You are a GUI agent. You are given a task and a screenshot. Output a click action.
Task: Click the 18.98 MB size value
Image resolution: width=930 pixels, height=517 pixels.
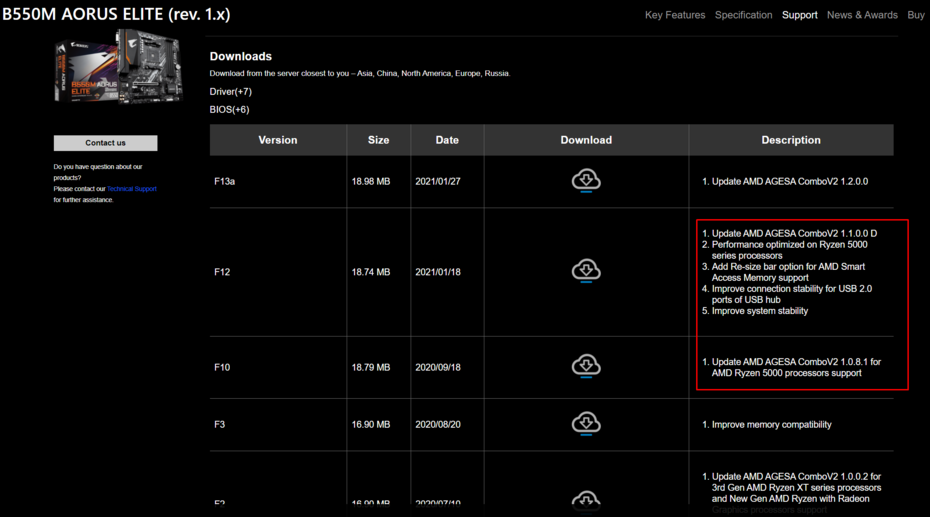point(371,181)
